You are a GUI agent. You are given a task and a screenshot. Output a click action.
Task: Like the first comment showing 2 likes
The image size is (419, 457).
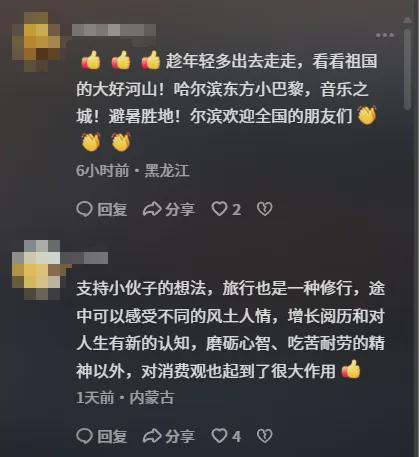pyautogui.click(x=219, y=209)
